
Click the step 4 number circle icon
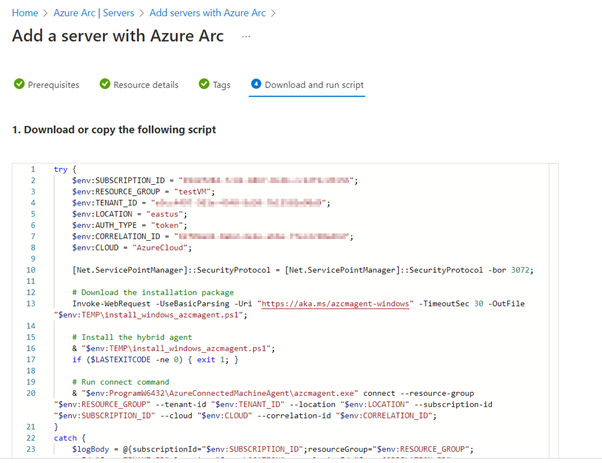(x=256, y=85)
